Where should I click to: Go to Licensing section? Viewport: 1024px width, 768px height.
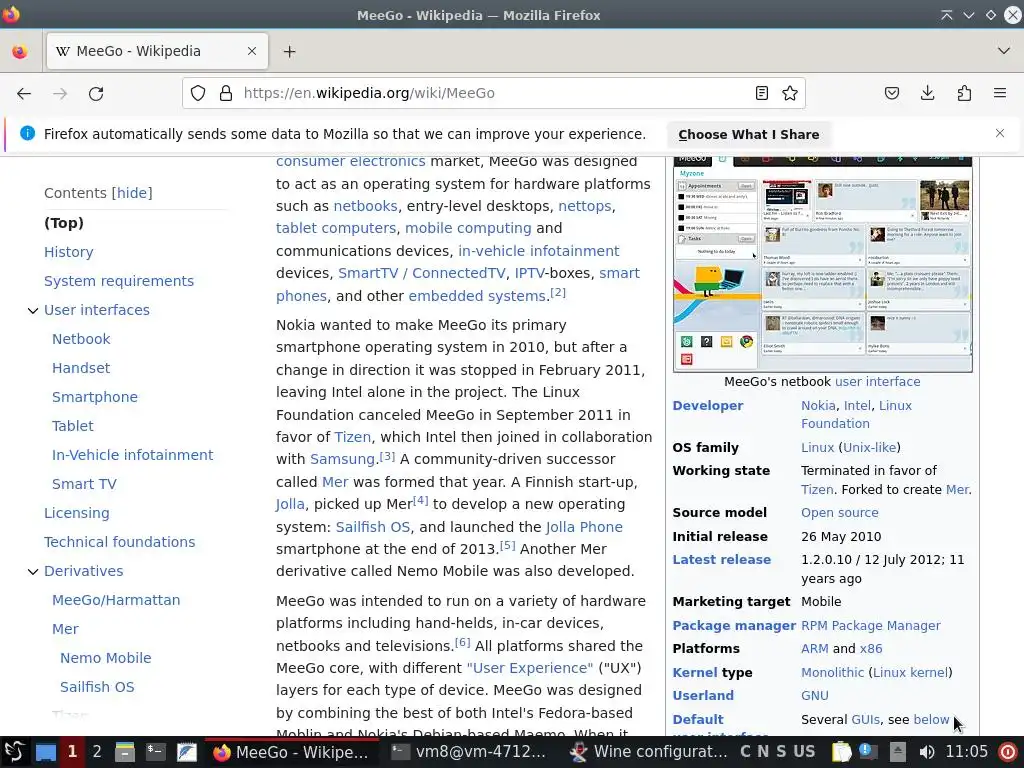point(76,513)
